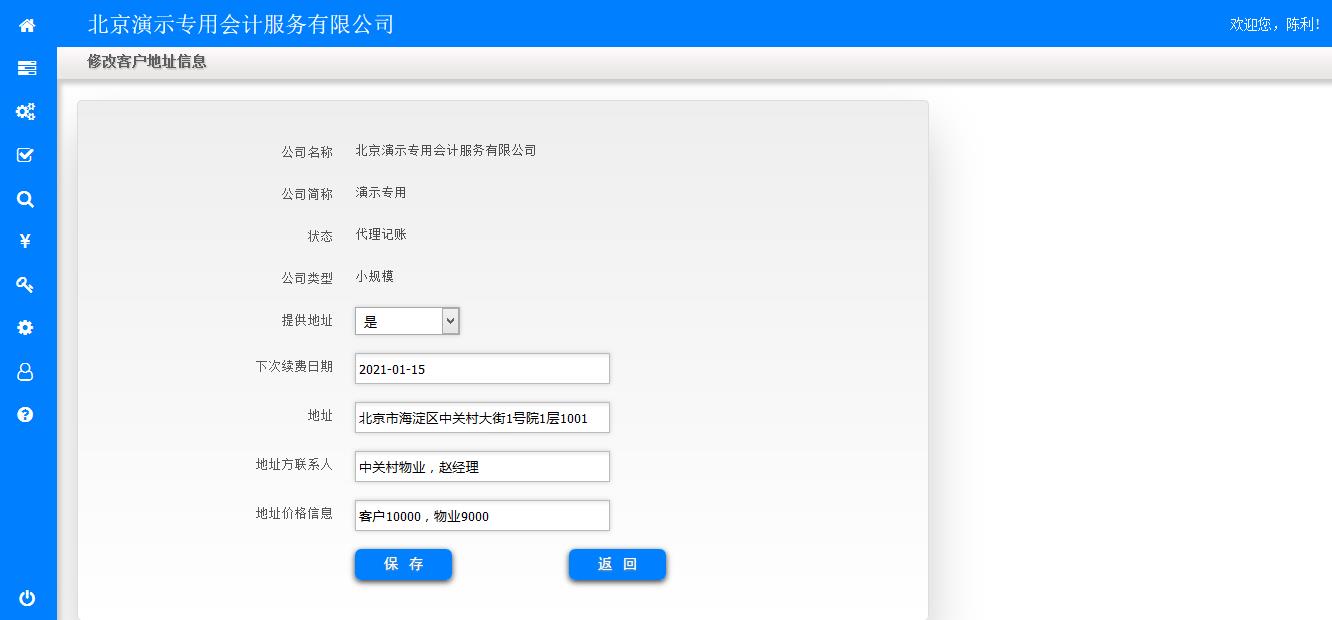Click the power logout icon
The width and height of the screenshot is (1332, 620).
(27, 598)
